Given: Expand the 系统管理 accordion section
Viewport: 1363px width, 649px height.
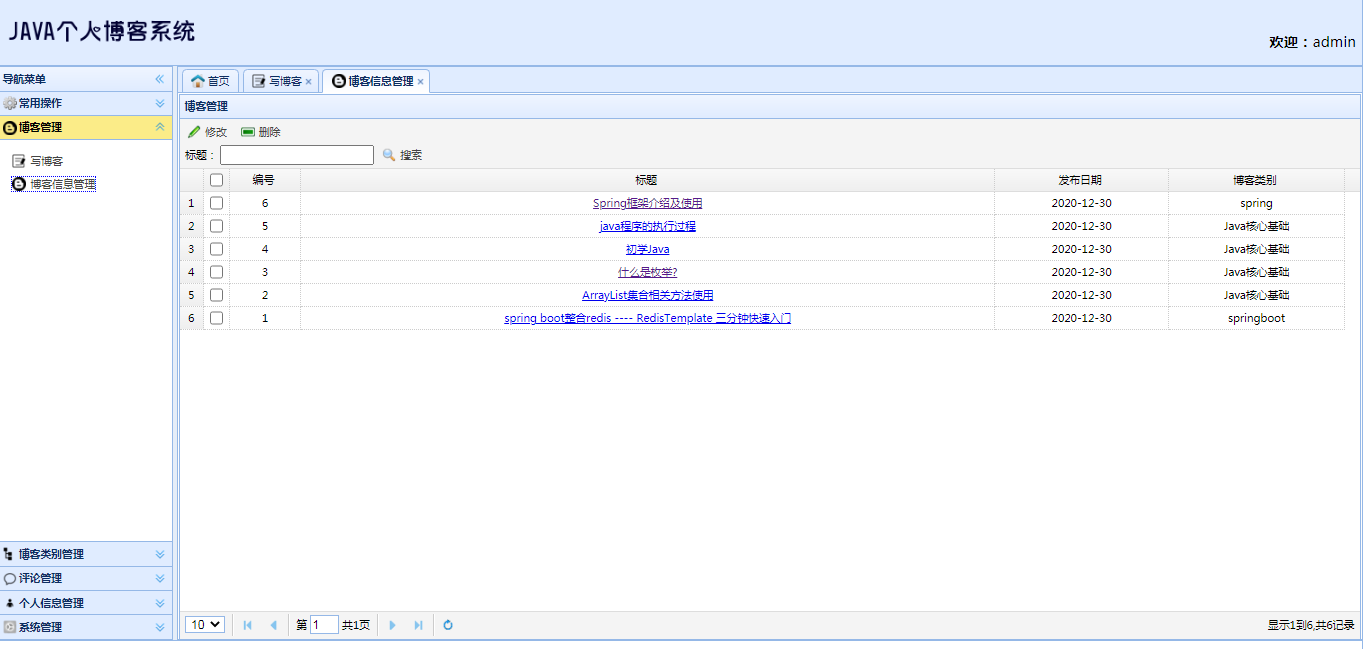Looking at the screenshot, I should [160, 627].
